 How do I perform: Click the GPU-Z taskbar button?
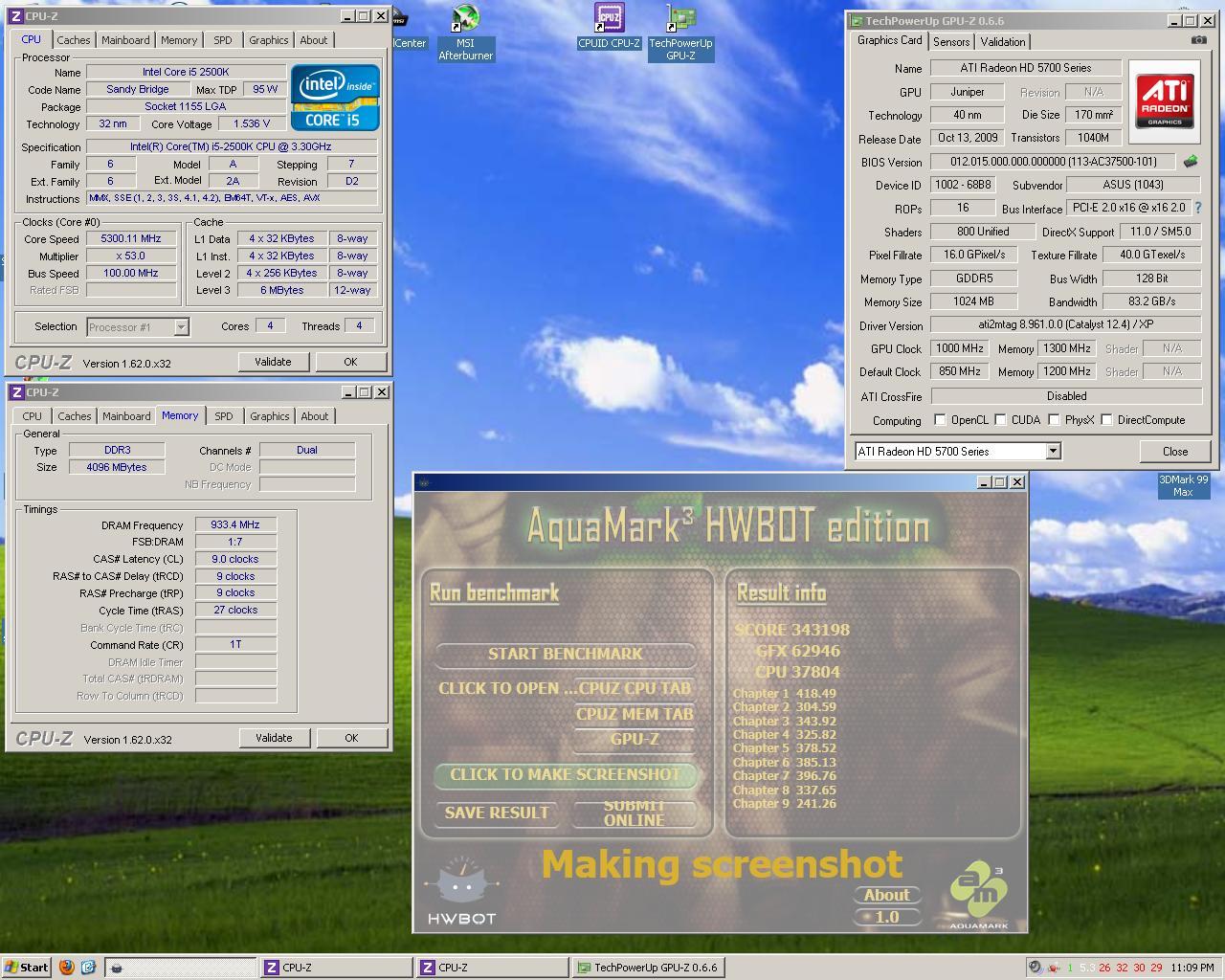pyautogui.click(x=647, y=968)
